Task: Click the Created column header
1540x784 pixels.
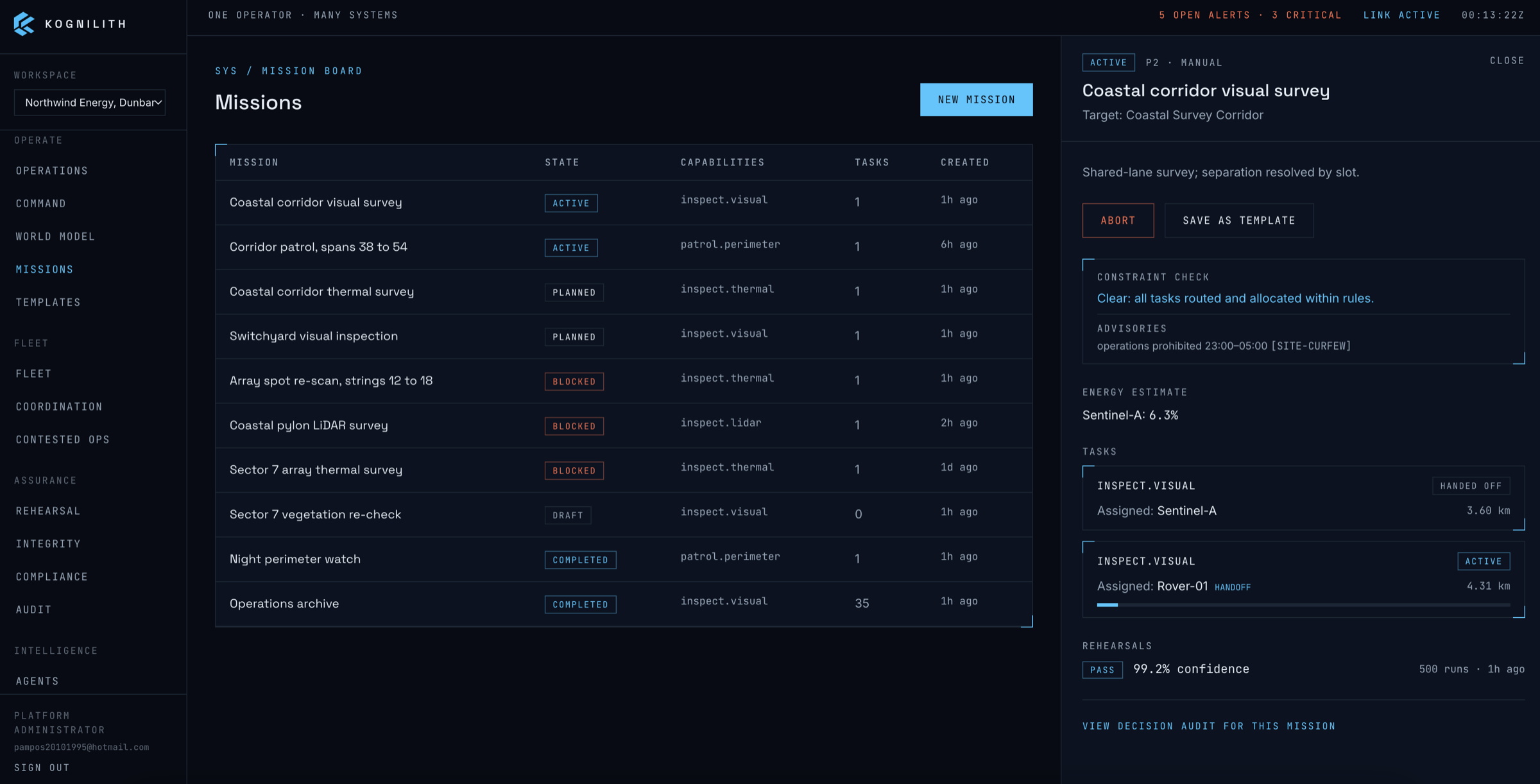Action: 965,162
